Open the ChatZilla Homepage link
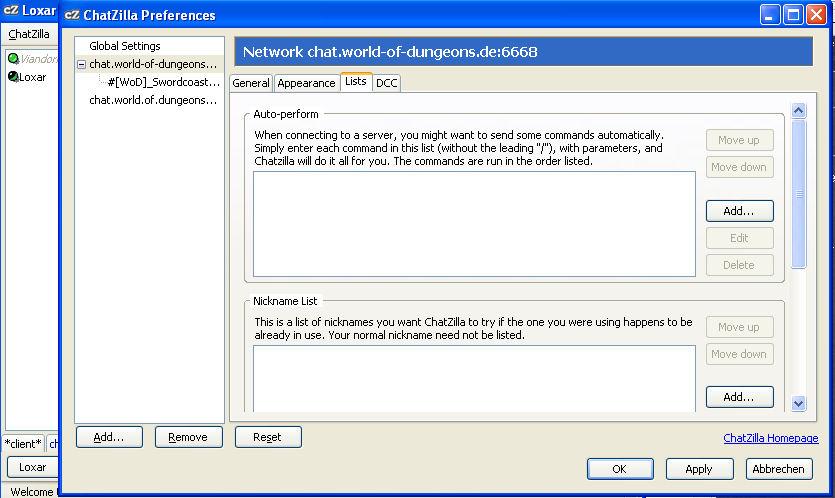The height and width of the screenshot is (498, 835). pos(770,438)
